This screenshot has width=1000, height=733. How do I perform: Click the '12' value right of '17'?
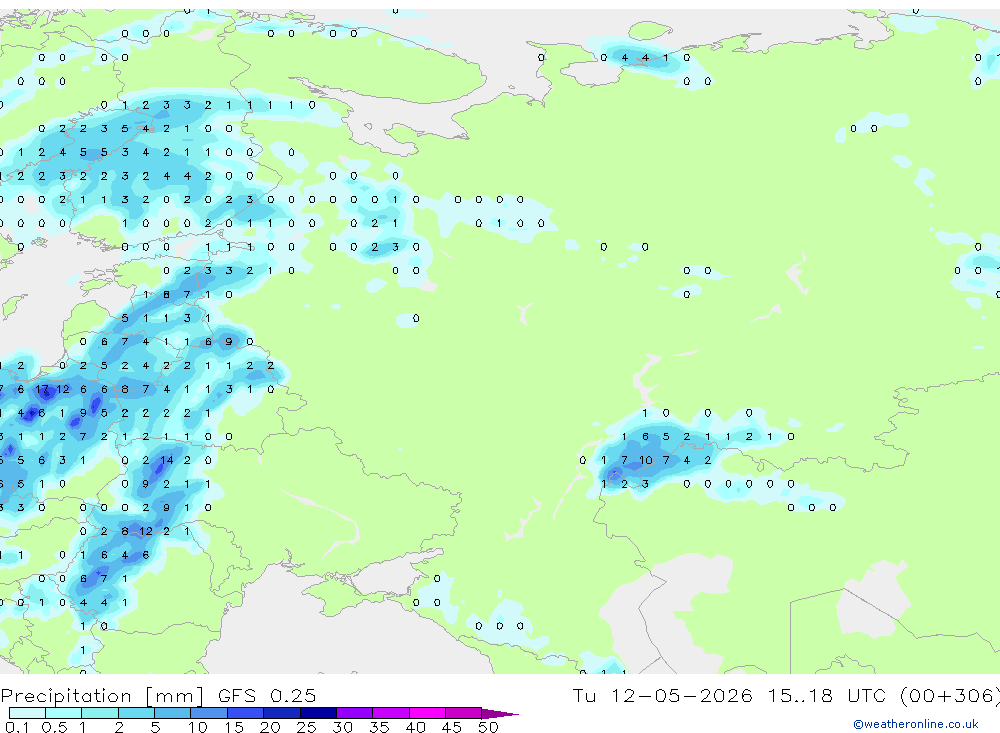pos(62,389)
